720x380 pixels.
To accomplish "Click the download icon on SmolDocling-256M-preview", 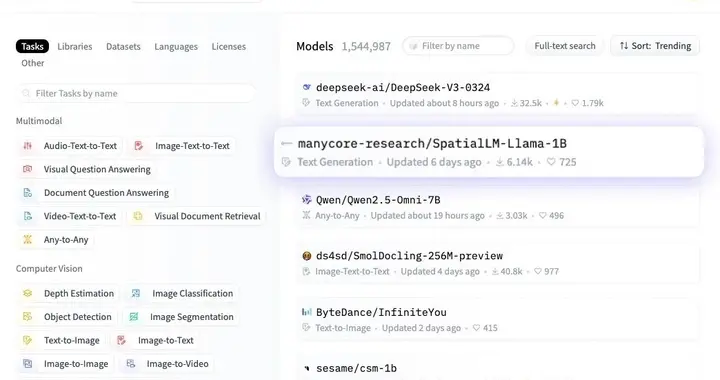I will point(495,271).
